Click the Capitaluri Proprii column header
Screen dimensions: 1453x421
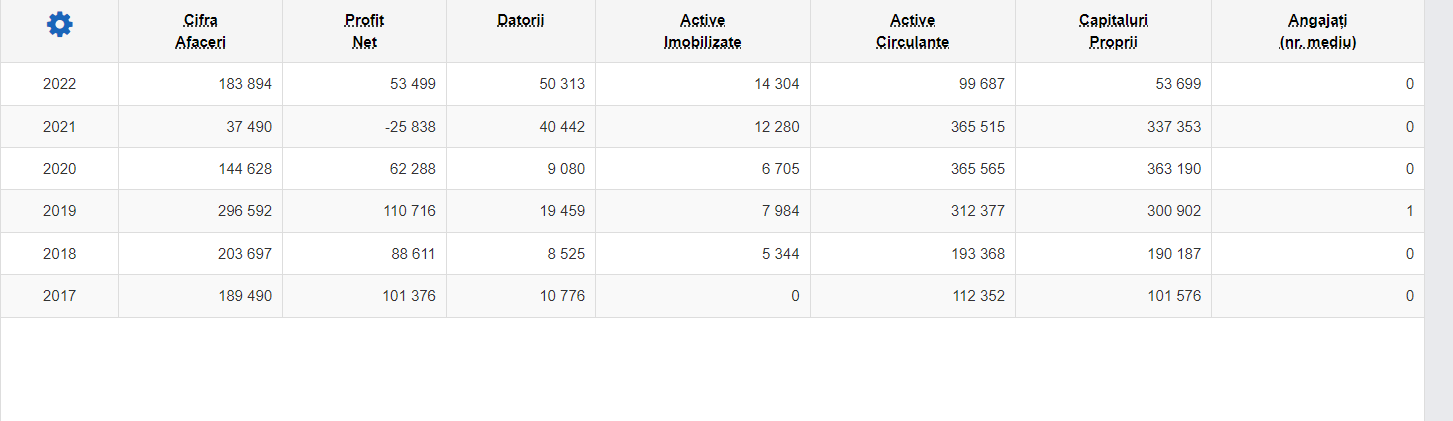pyautogui.click(x=1113, y=31)
